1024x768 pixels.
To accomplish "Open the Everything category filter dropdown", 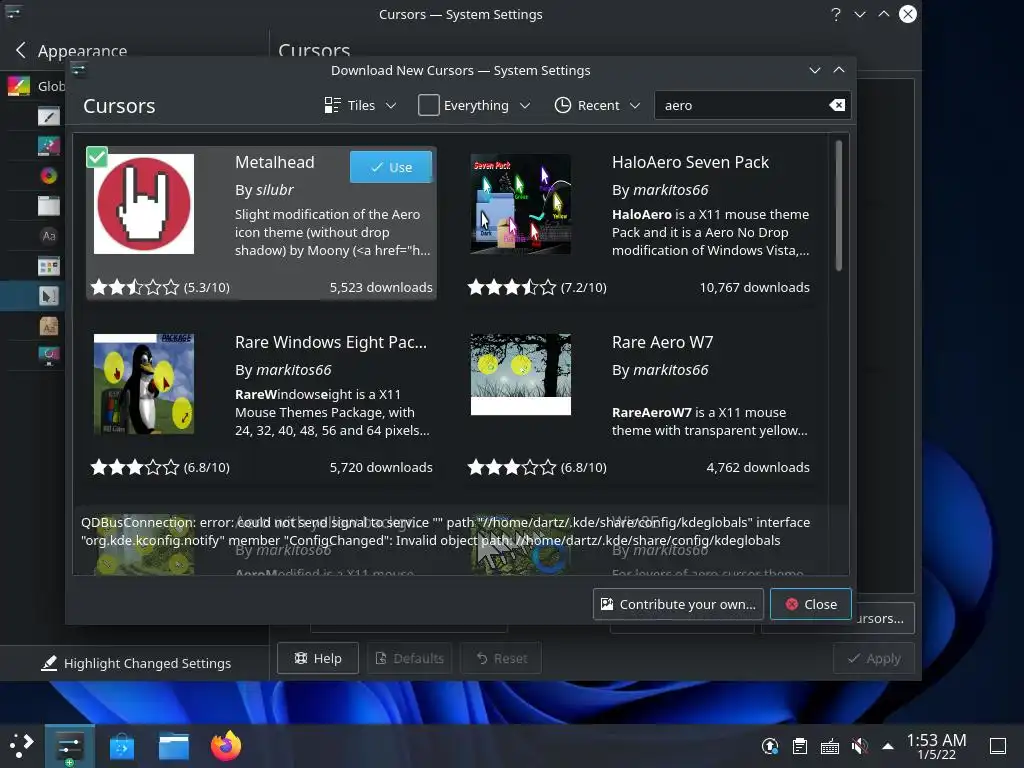I will click(475, 105).
